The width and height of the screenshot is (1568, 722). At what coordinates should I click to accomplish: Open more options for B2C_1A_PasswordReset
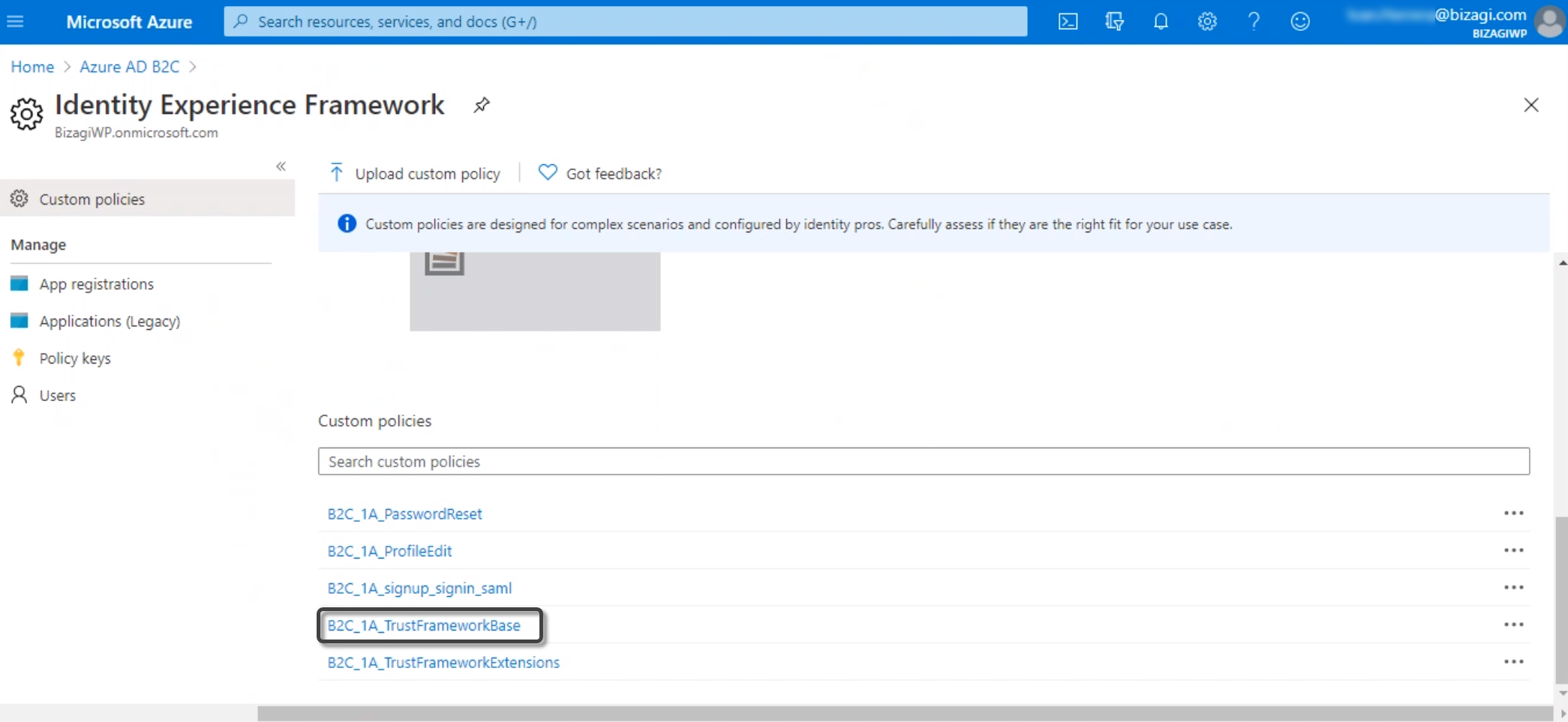point(1513,513)
